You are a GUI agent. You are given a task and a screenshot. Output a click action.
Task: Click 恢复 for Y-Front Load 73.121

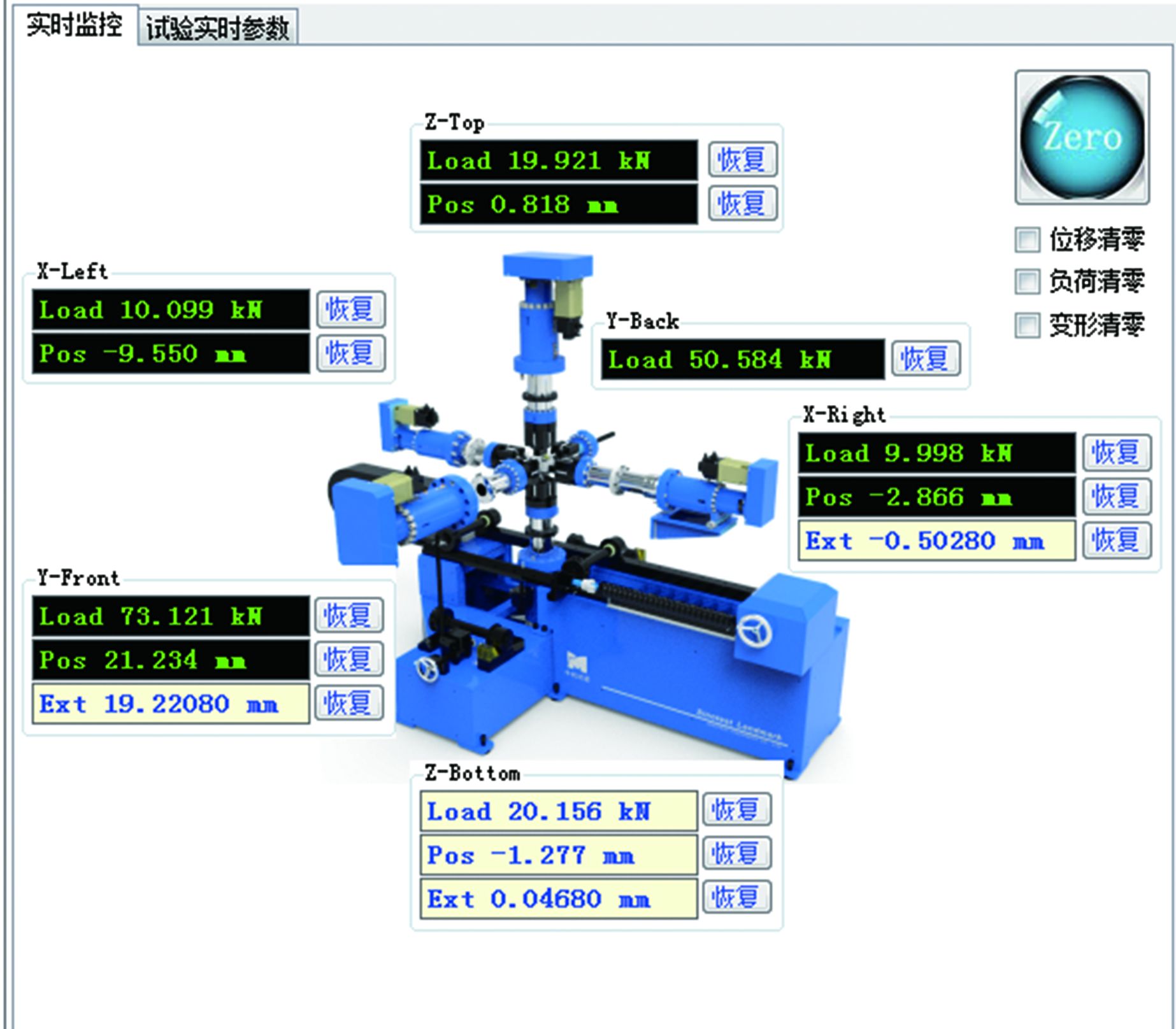point(349,615)
